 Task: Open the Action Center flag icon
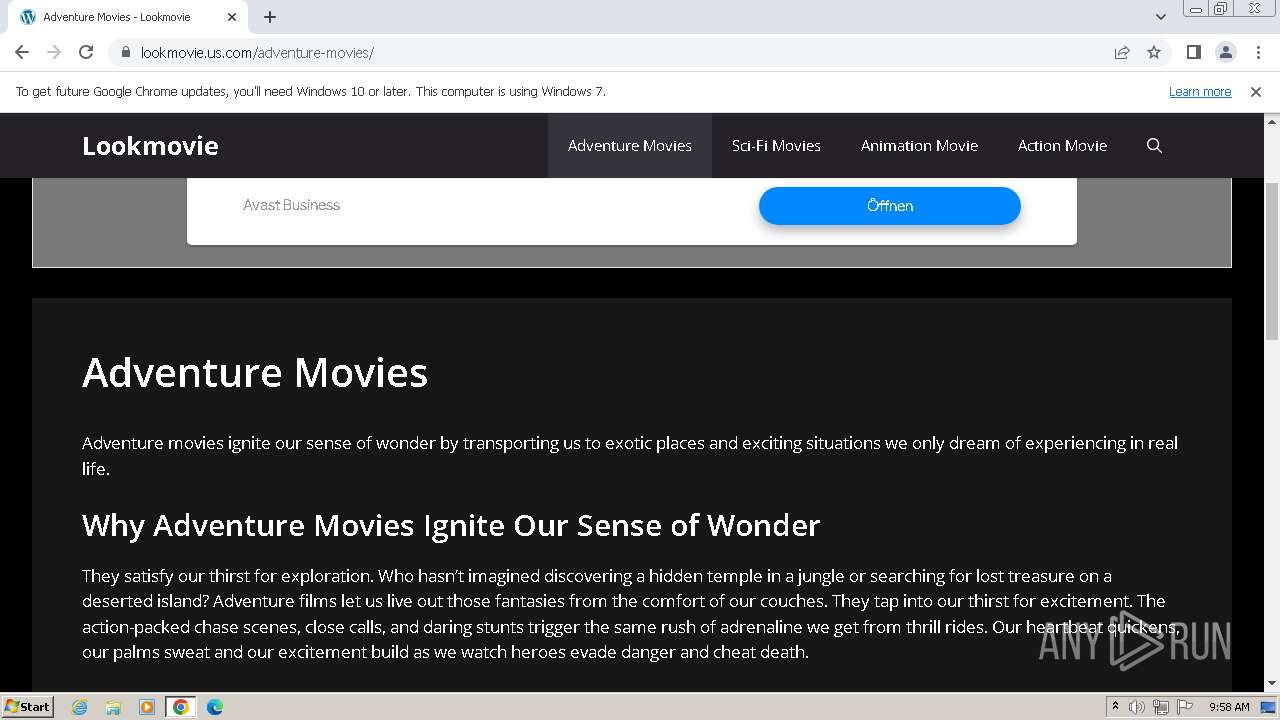[1183, 707]
